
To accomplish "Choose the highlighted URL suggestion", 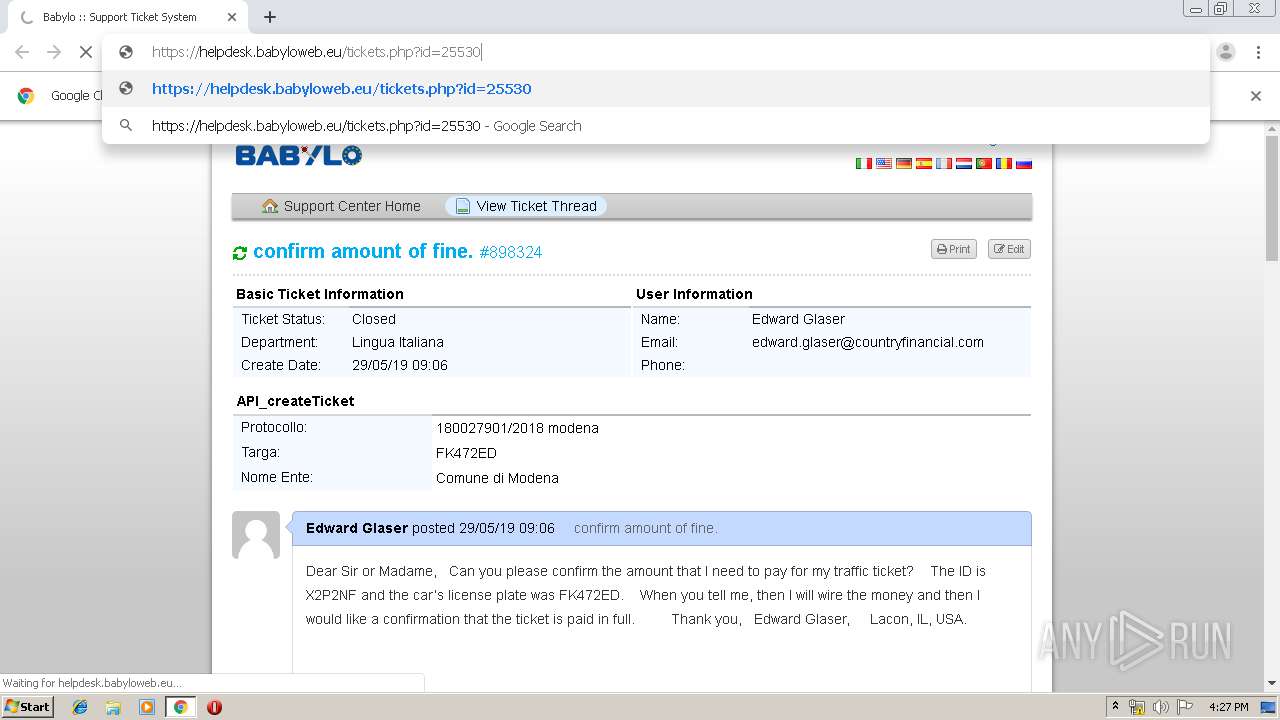I will click(x=655, y=89).
